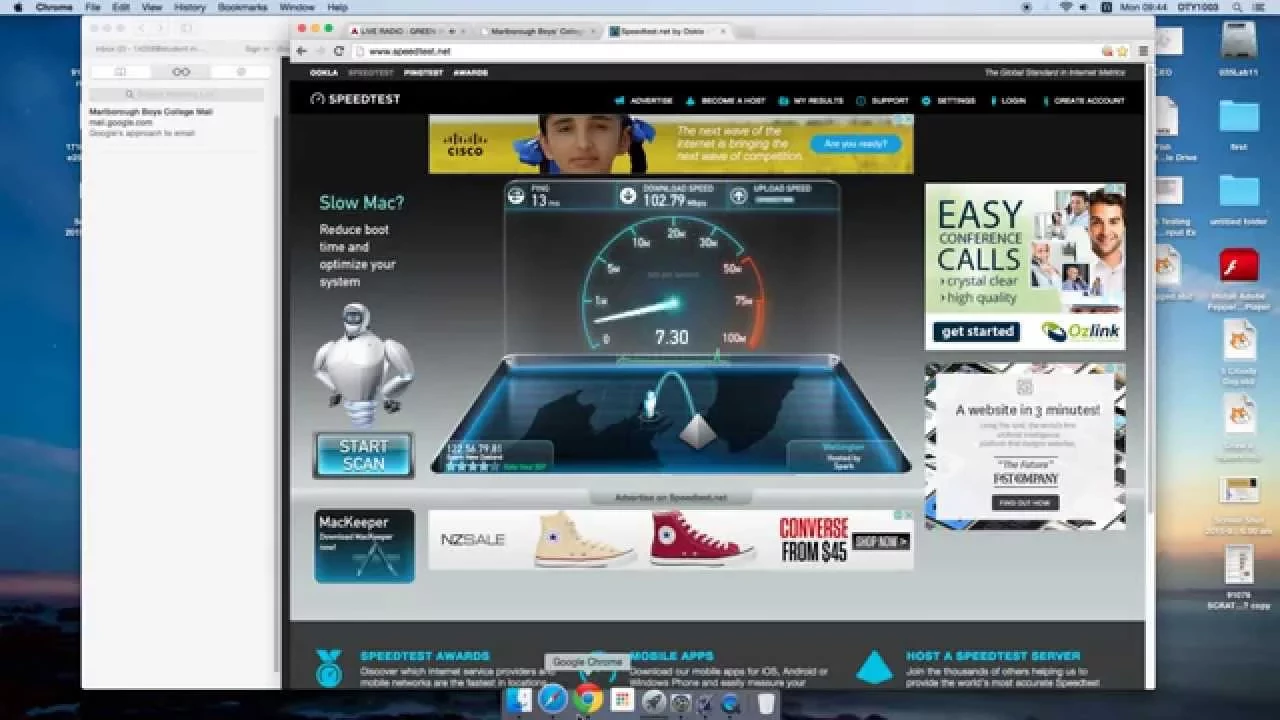Open Launchpad rocket in the Dock
The width and height of the screenshot is (1280, 720).
pos(654,702)
